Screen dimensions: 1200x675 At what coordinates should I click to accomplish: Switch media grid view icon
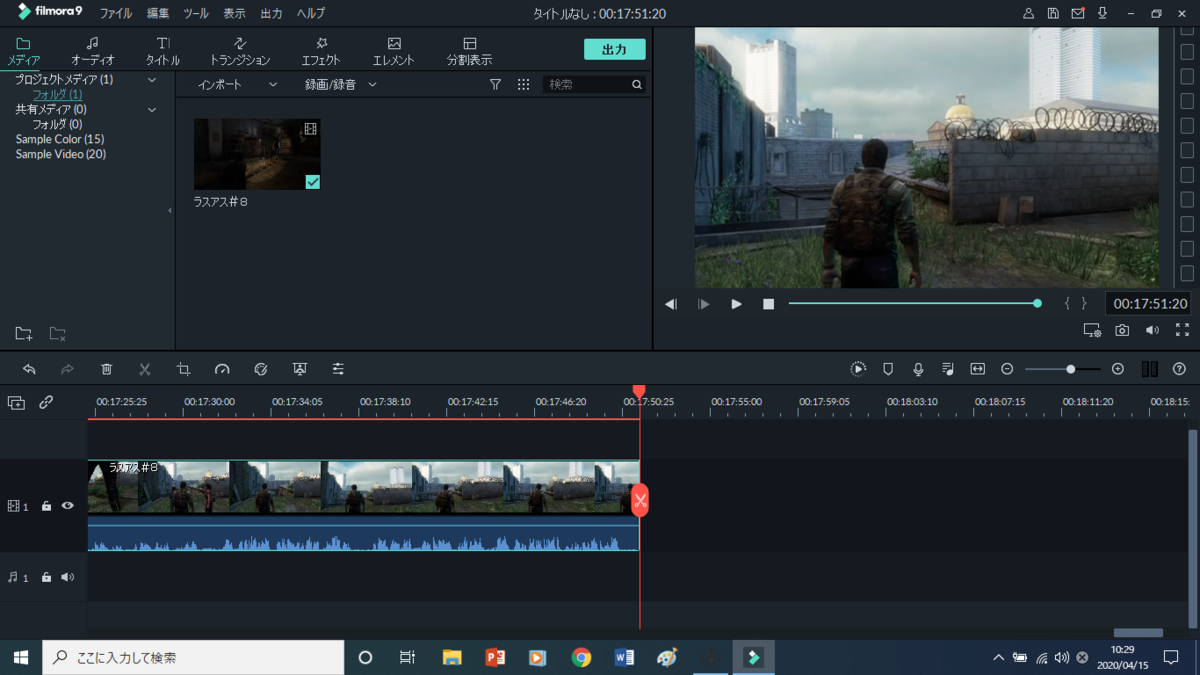[x=523, y=85]
